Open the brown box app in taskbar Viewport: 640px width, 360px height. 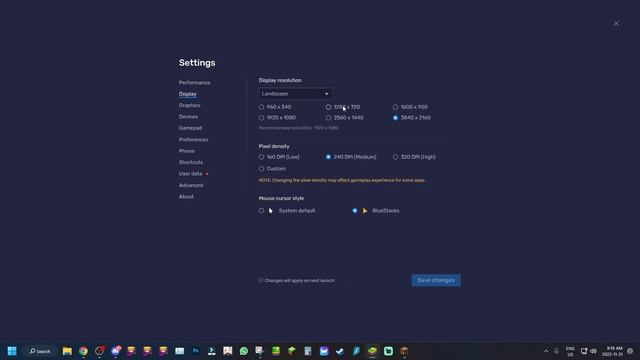[x=404, y=351]
